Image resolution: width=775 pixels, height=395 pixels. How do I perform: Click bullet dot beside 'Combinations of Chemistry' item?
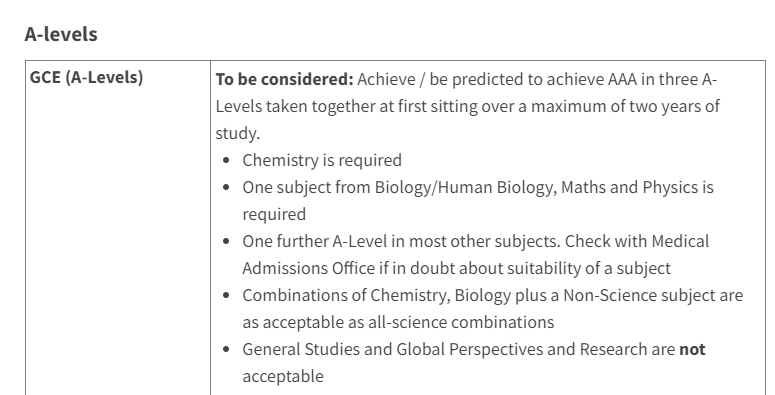(226, 295)
